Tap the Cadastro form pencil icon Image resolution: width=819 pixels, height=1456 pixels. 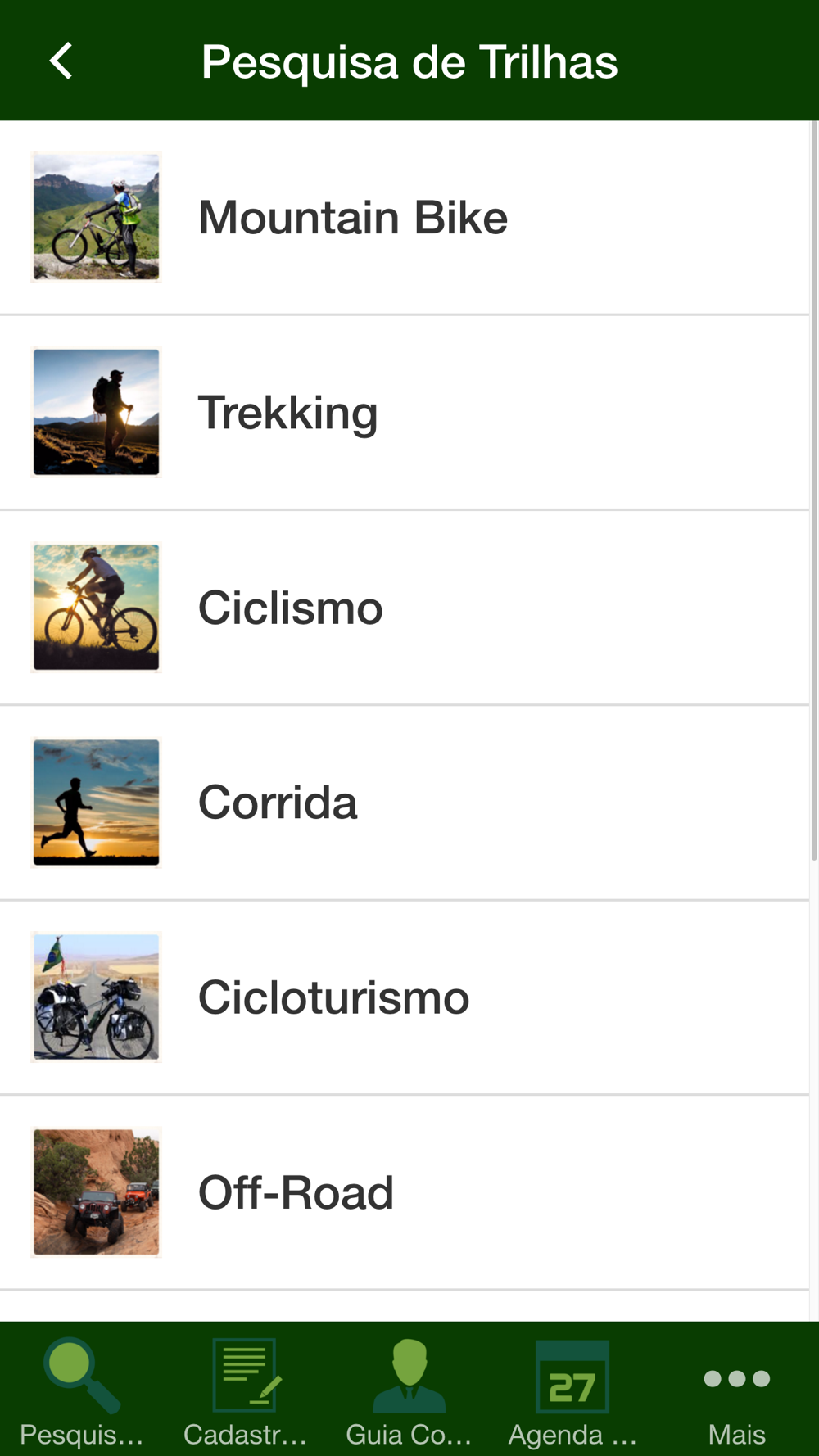(x=246, y=1376)
